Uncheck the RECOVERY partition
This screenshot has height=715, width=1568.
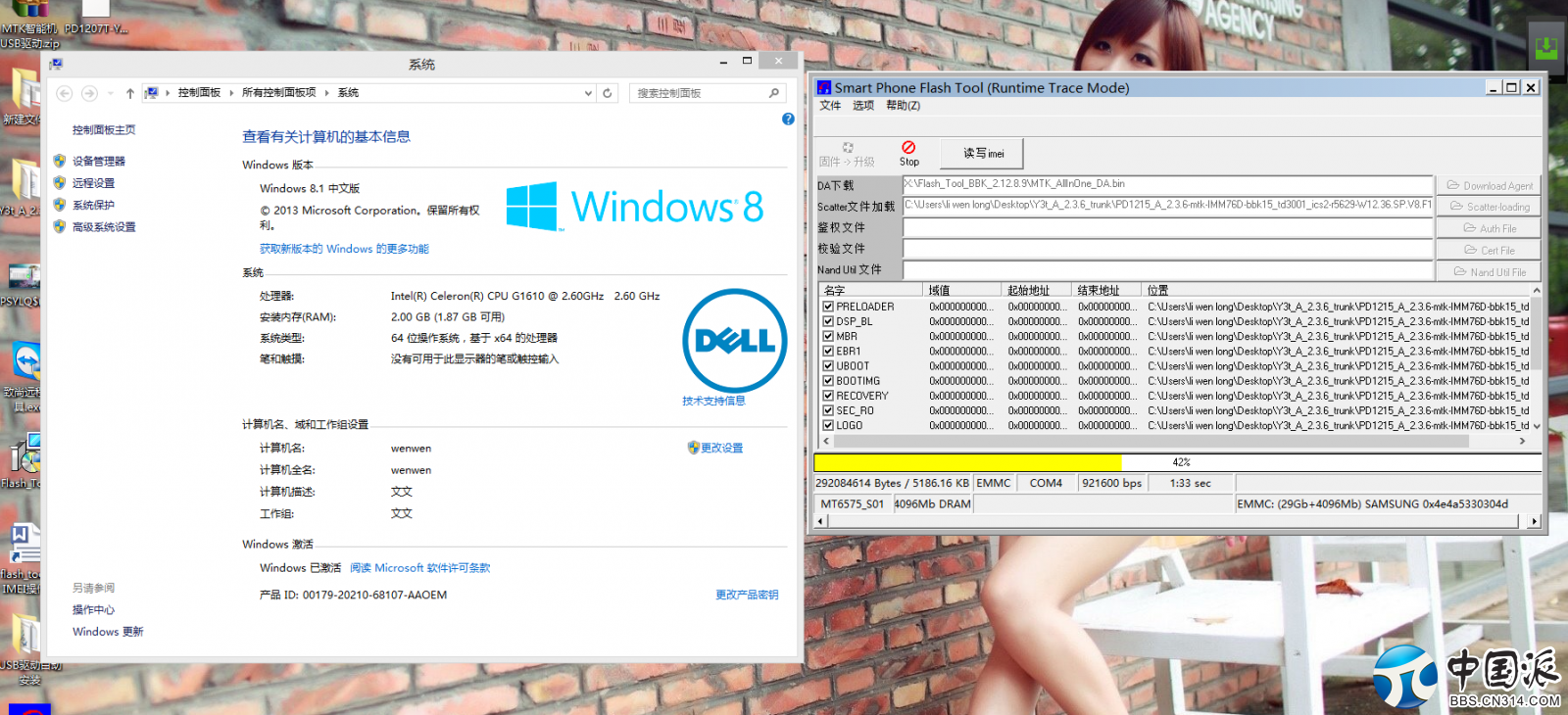[828, 396]
